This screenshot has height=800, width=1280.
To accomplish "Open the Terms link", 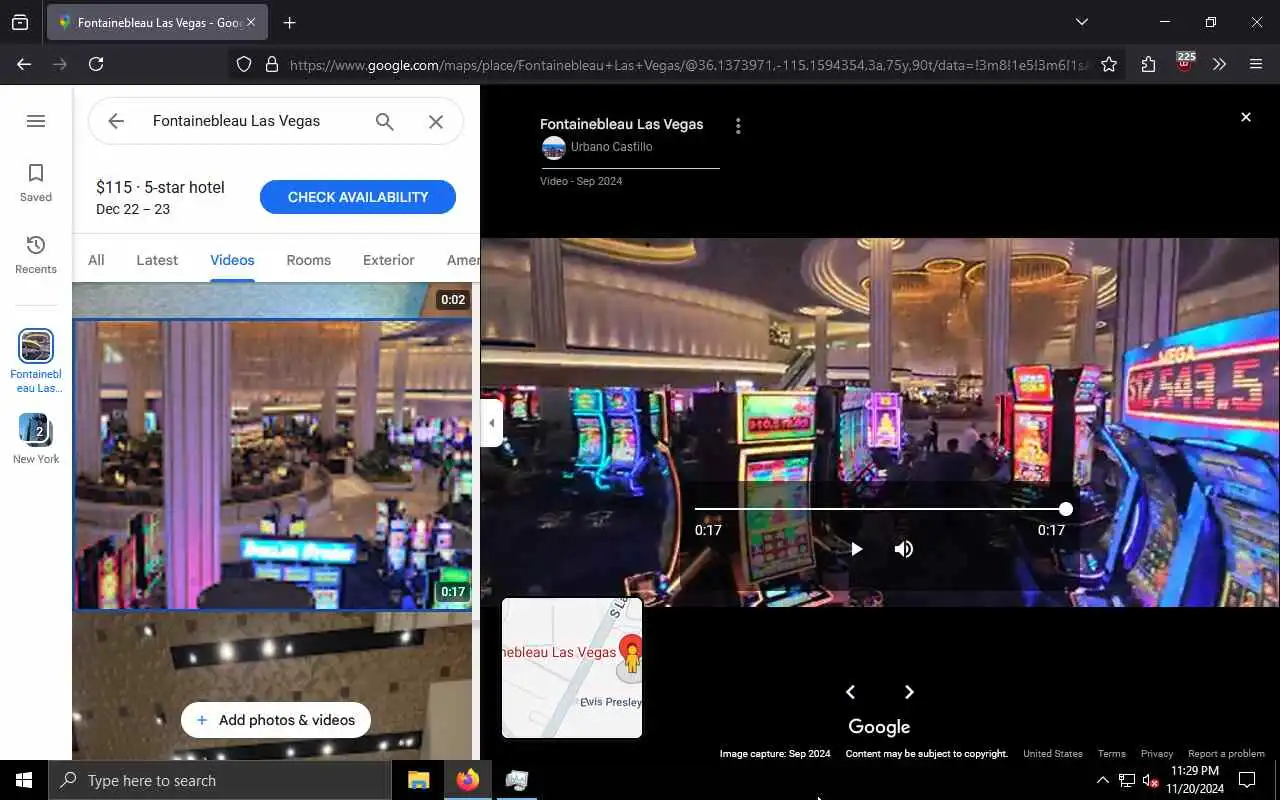I will (x=1112, y=754).
